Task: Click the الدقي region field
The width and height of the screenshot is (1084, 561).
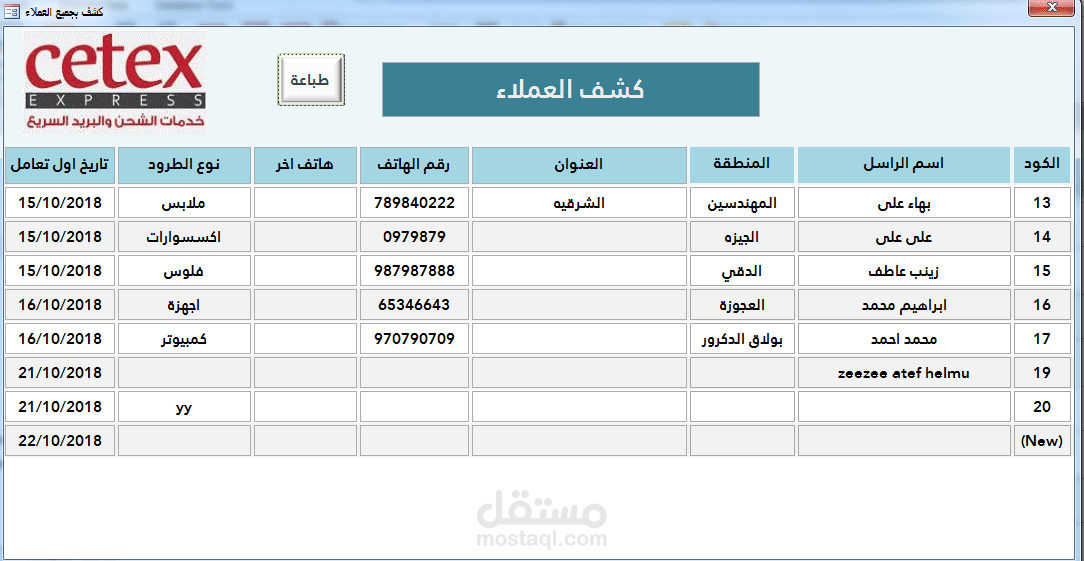Action: (x=741, y=270)
